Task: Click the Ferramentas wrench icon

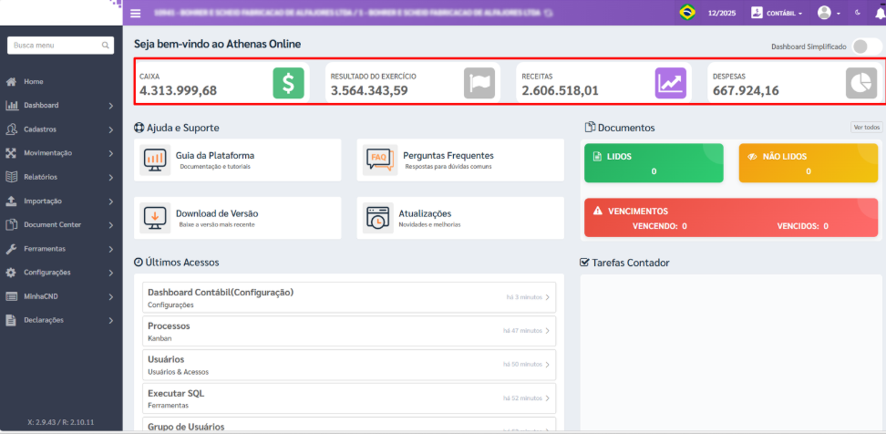Action: tap(11, 249)
